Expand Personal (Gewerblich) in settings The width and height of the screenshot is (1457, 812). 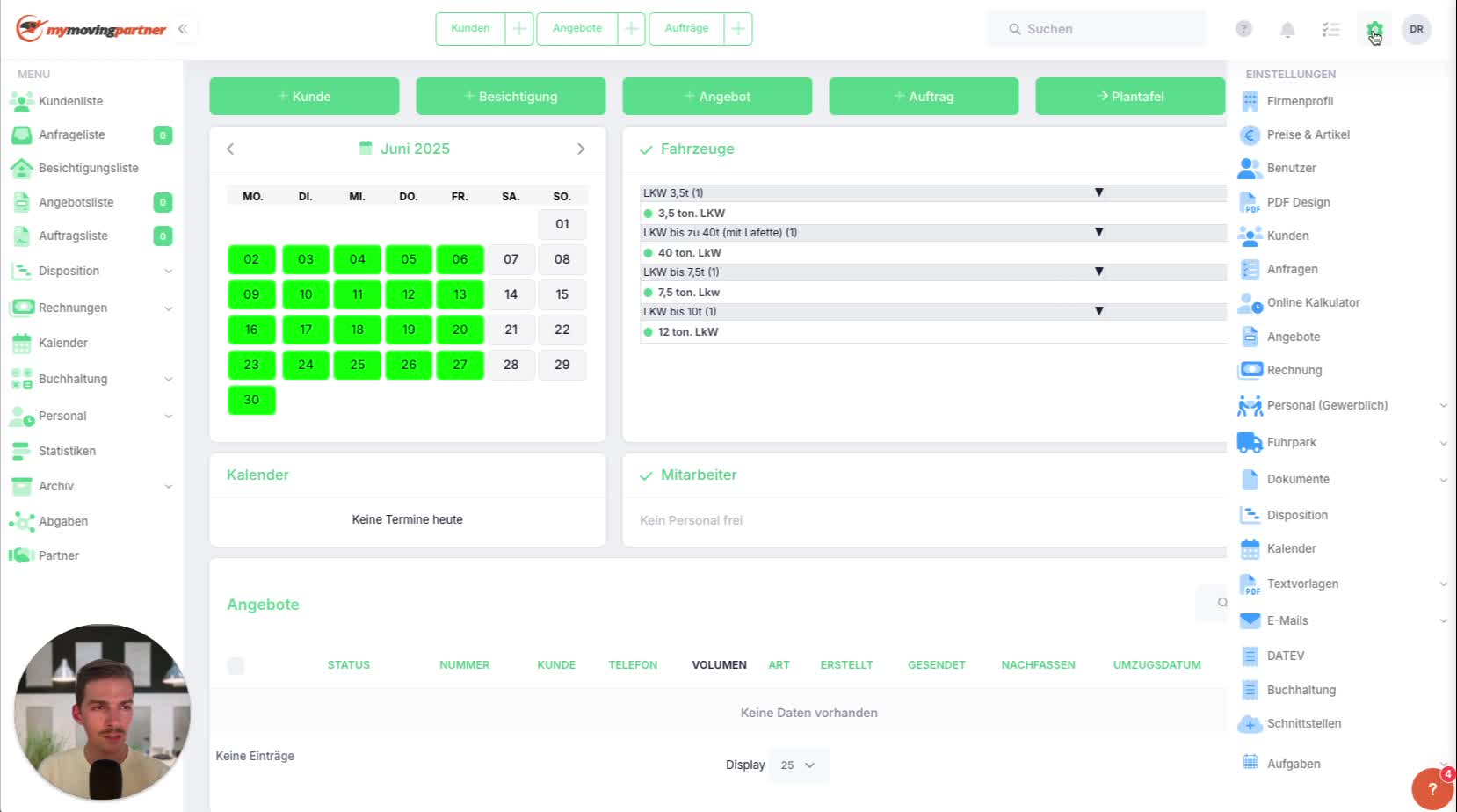[1443, 406]
